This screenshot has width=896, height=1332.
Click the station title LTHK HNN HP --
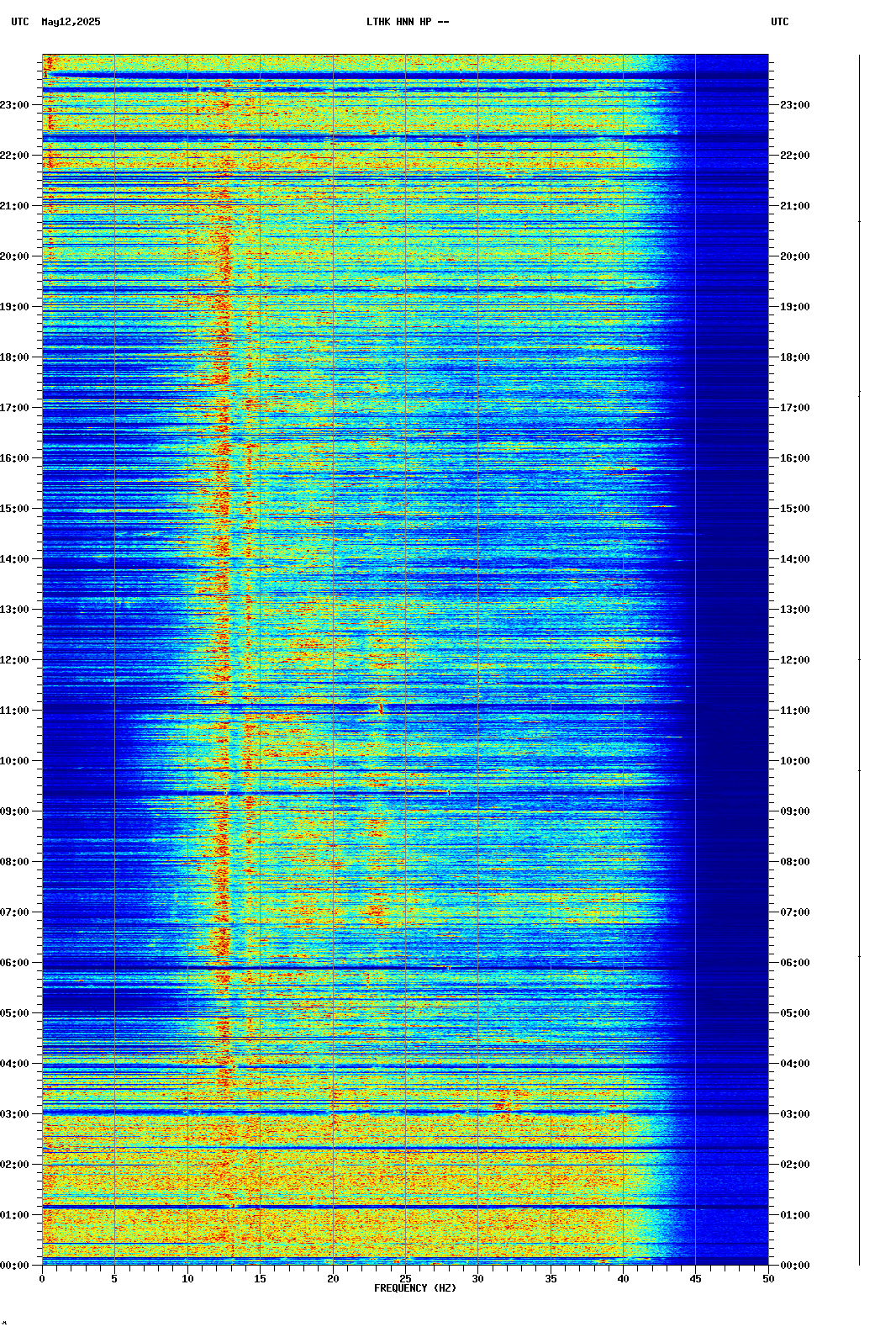click(408, 22)
